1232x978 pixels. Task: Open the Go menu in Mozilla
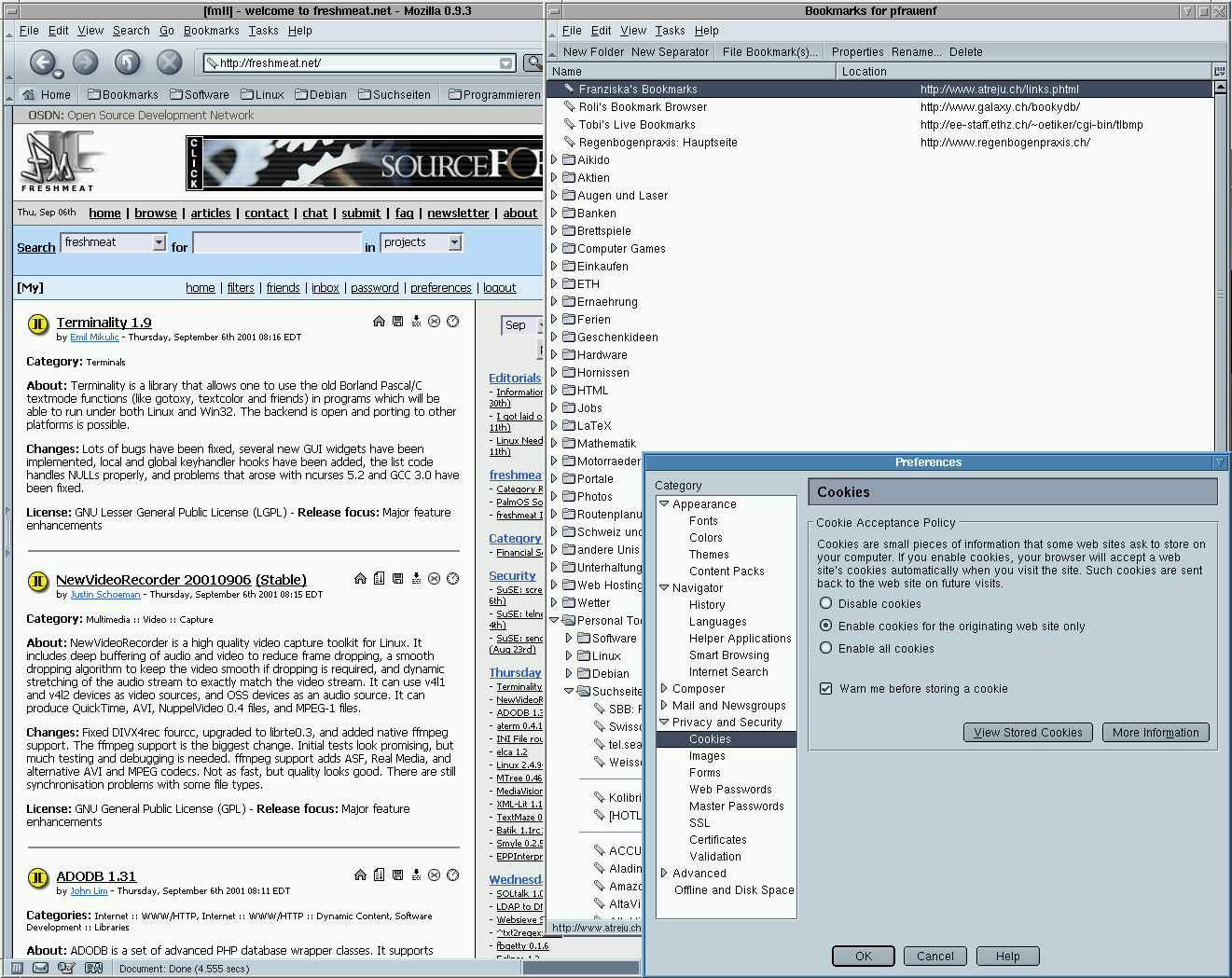pos(166,31)
